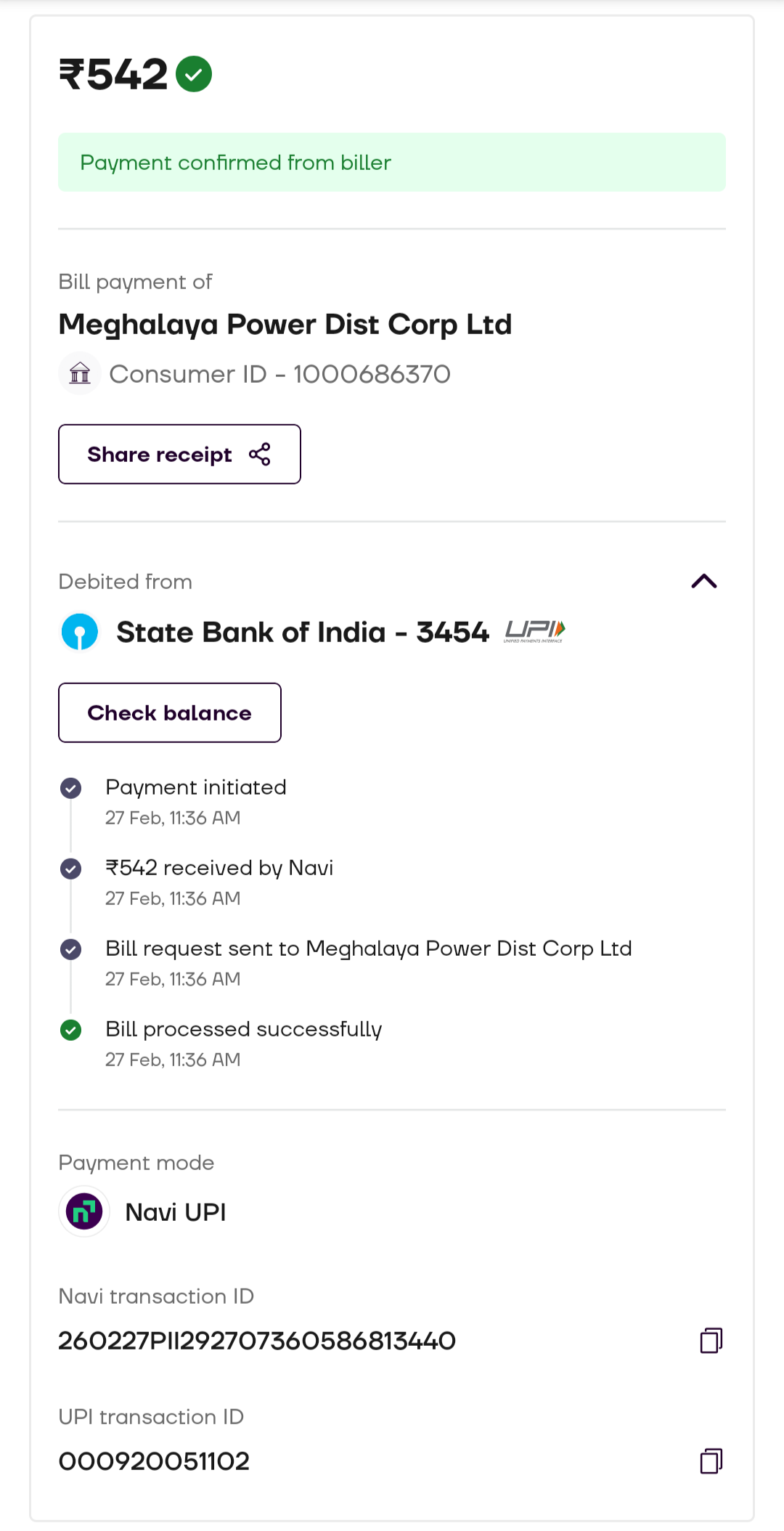The image size is (784, 1531).
Task: Copy the Navi transaction ID
Action: (711, 1341)
